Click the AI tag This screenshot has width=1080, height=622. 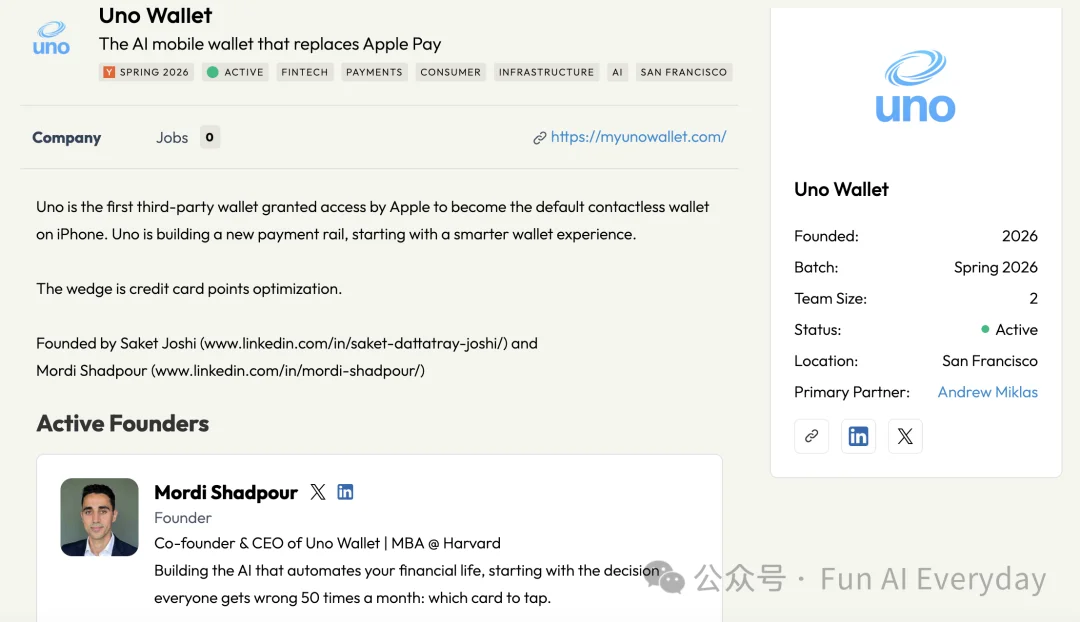(x=617, y=72)
